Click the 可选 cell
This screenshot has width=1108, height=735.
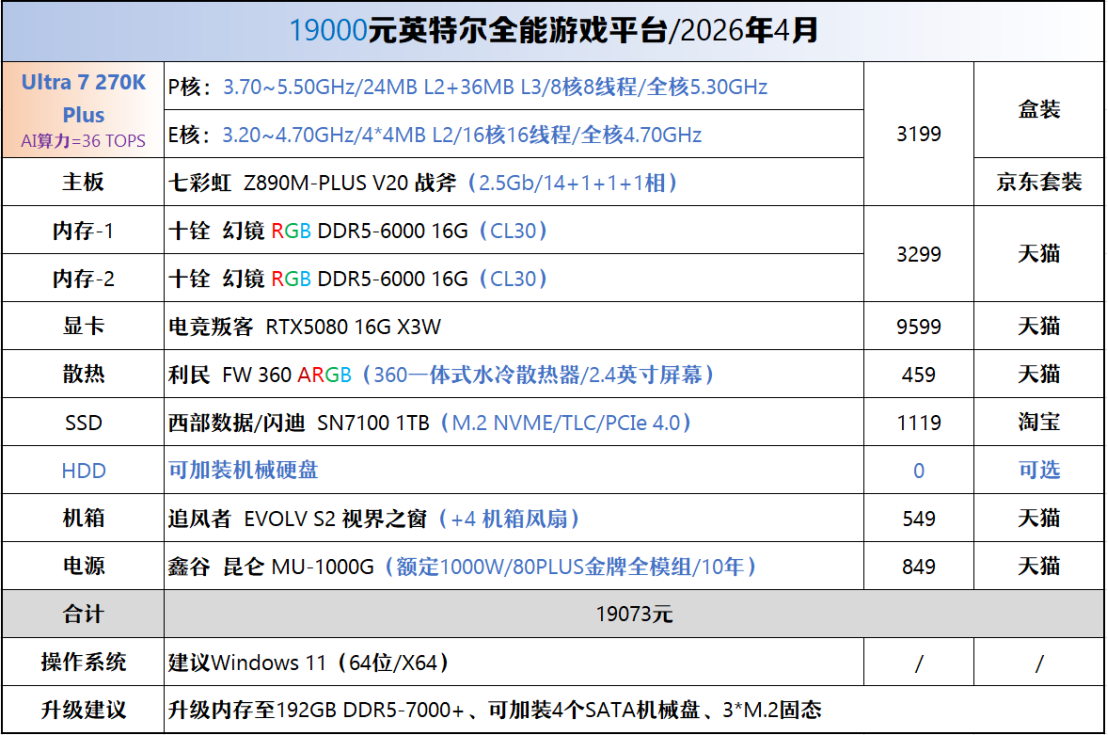[1039, 470]
